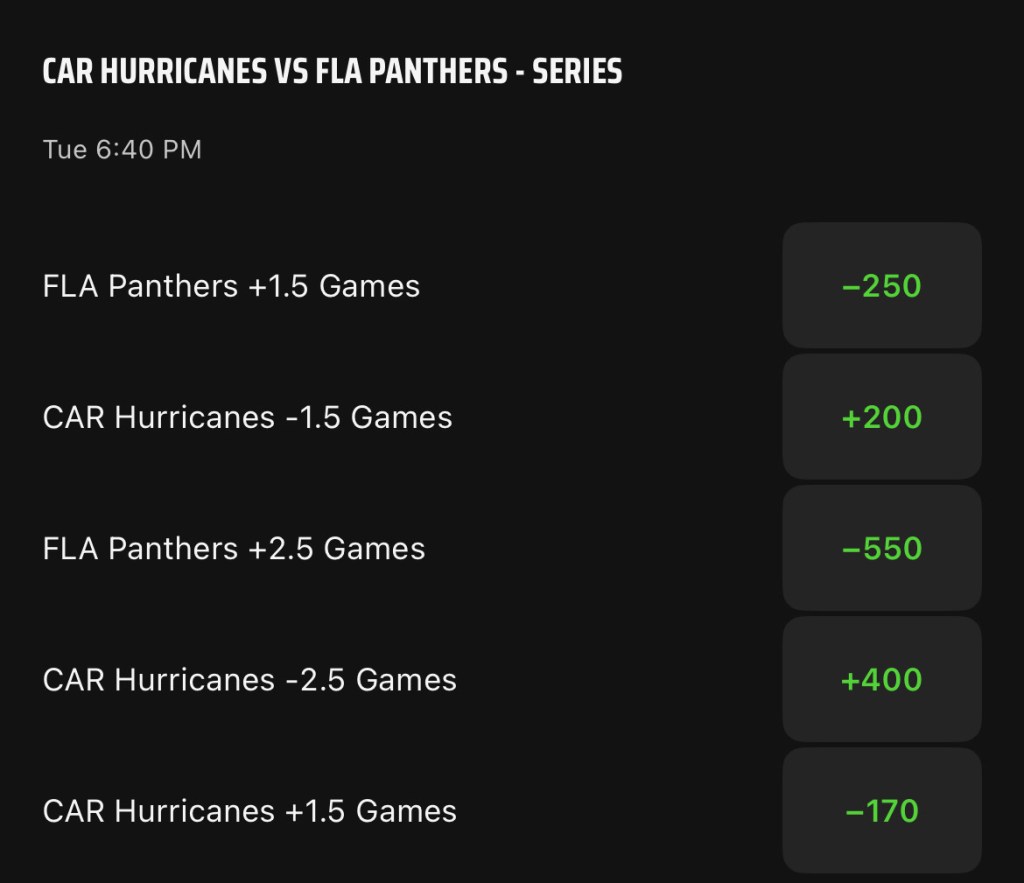1024x883 pixels.
Task: Open the Hurricanes vs Panthers series header
Action: pyautogui.click(x=332, y=72)
